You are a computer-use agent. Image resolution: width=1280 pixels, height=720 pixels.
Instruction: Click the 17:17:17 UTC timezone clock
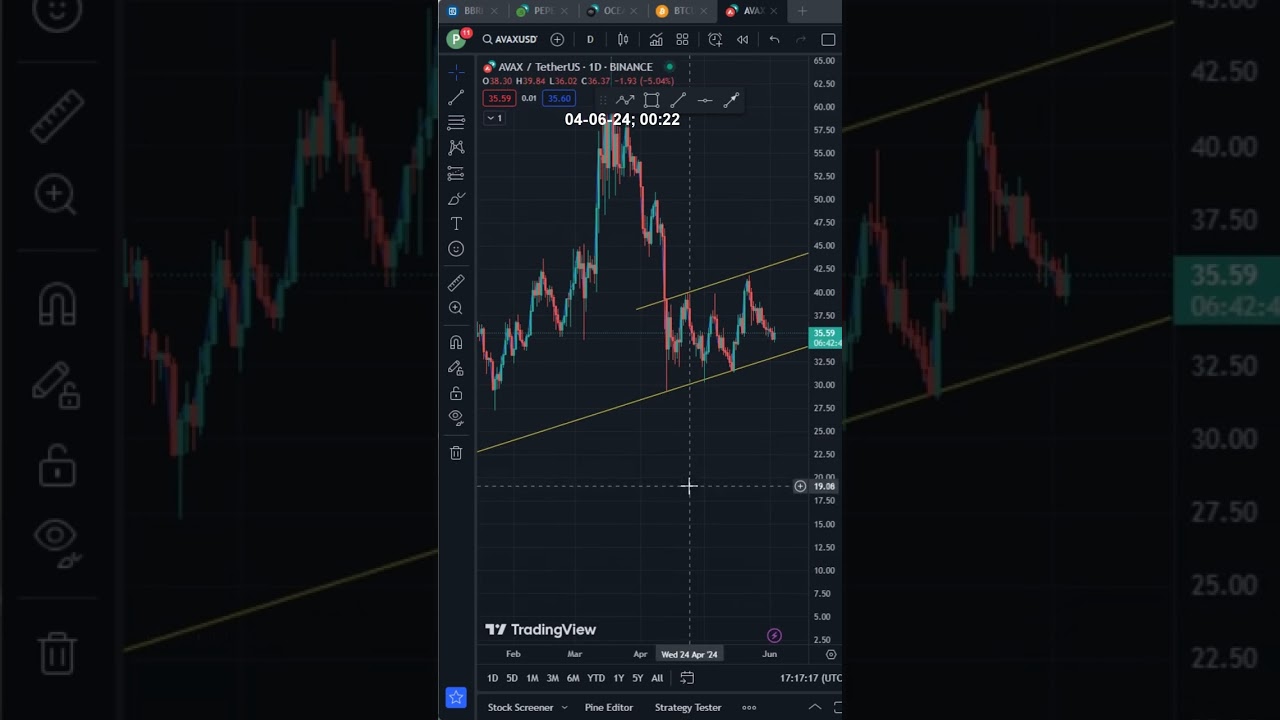click(x=810, y=678)
